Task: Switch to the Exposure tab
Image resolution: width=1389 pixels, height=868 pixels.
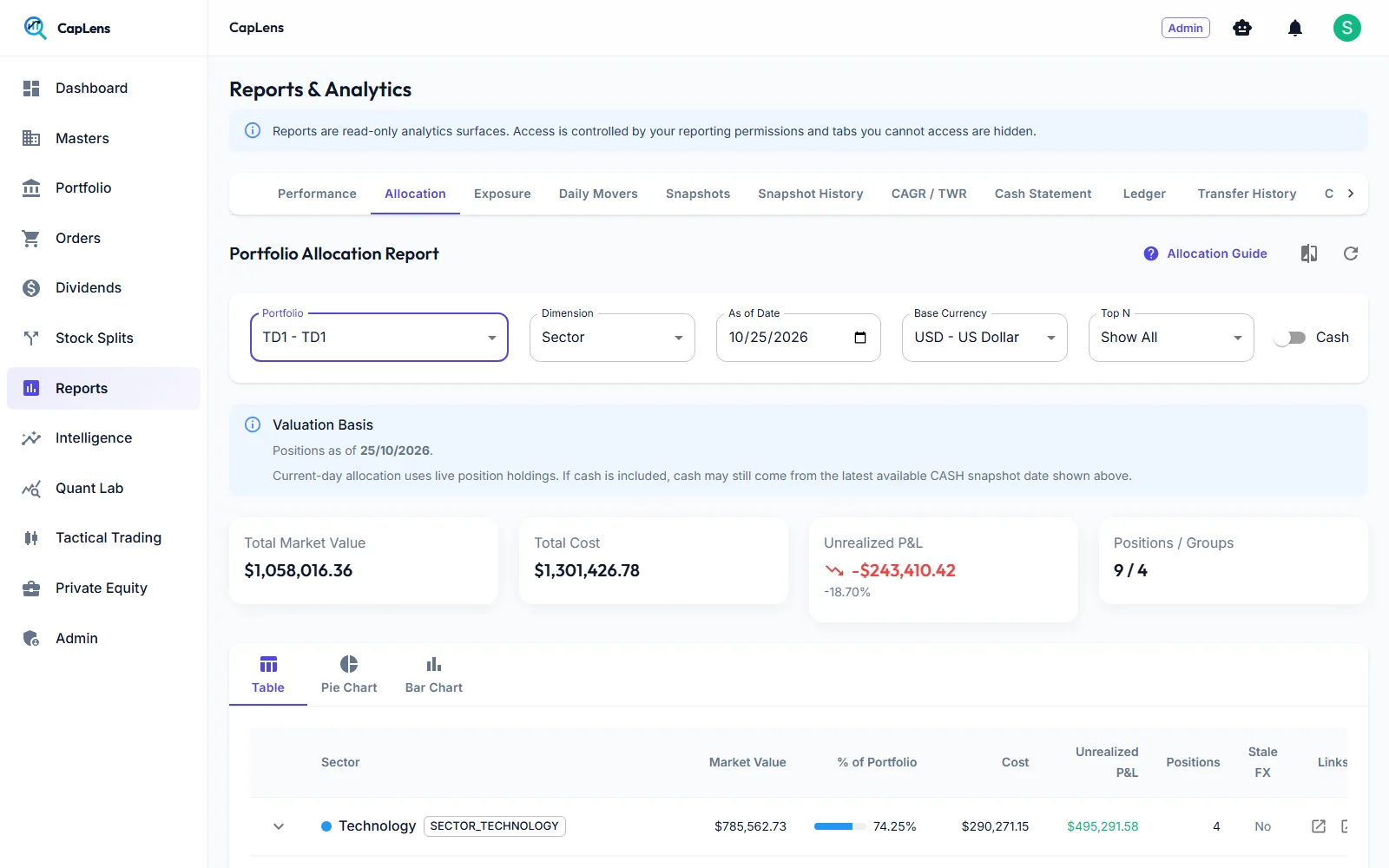Action: [x=503, y=194]
